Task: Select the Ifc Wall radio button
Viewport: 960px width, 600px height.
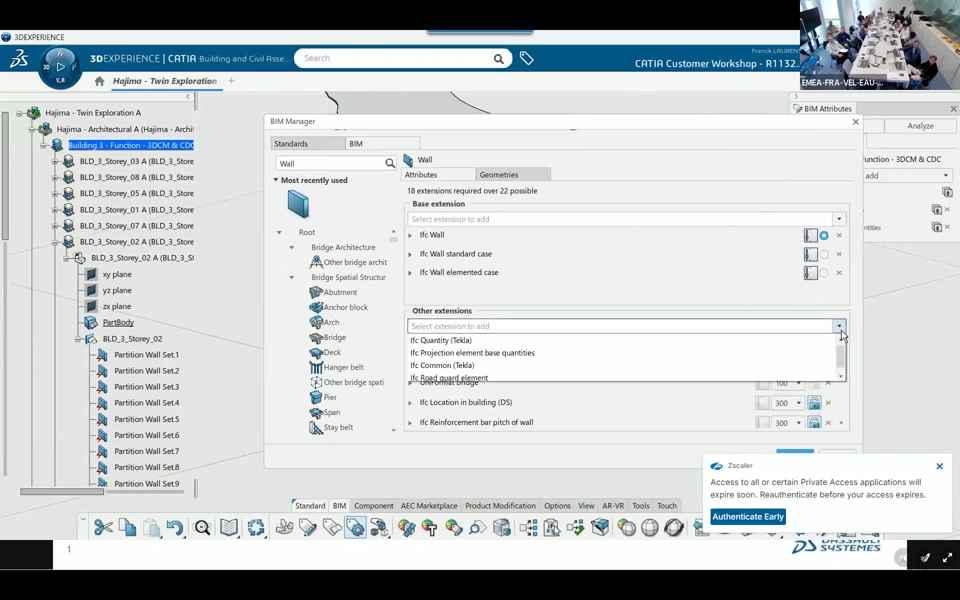Action: pyautogui.click(x=824, y=235)
